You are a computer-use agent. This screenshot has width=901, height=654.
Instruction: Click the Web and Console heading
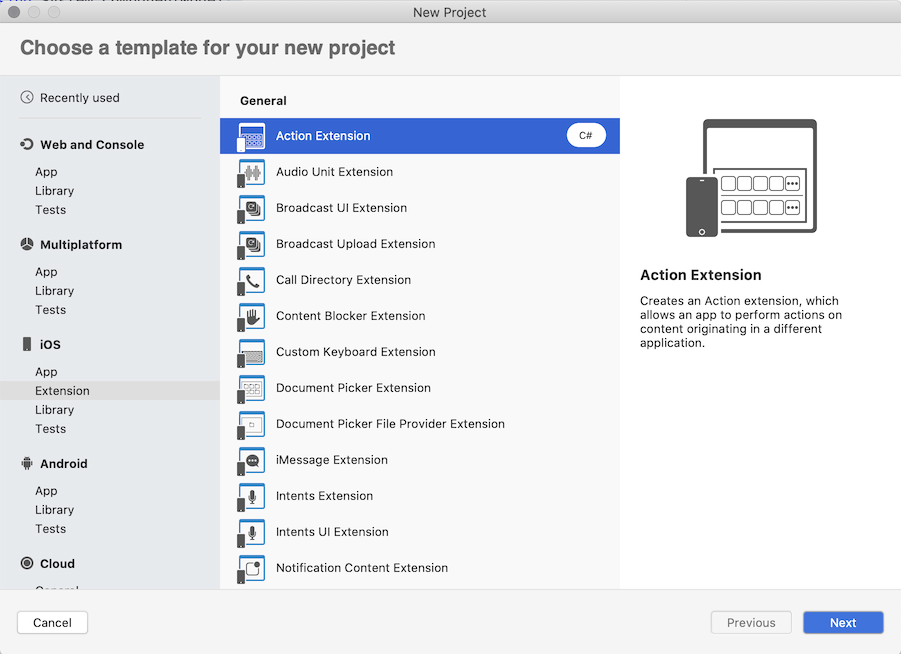[92, 145]
